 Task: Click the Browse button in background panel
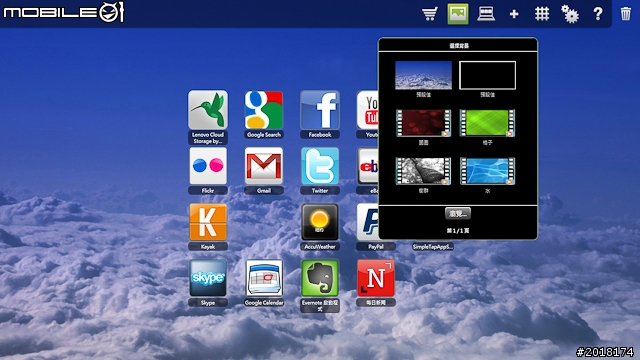[x=458, y=213]
